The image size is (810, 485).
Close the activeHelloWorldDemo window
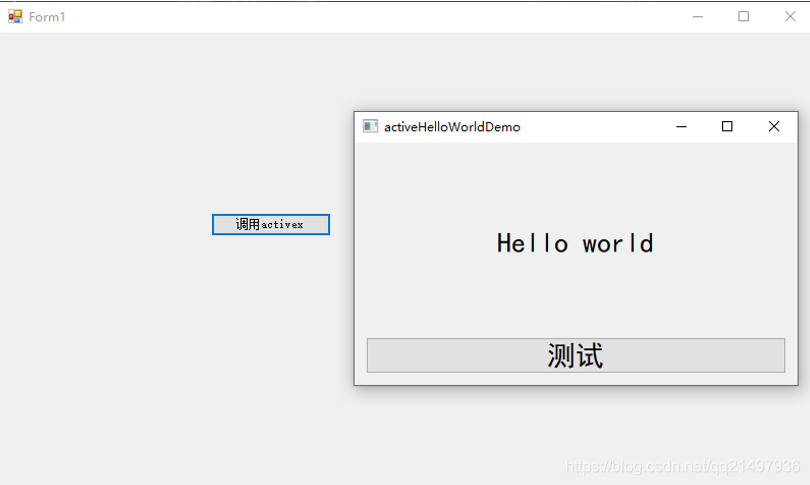pos(773,127)
